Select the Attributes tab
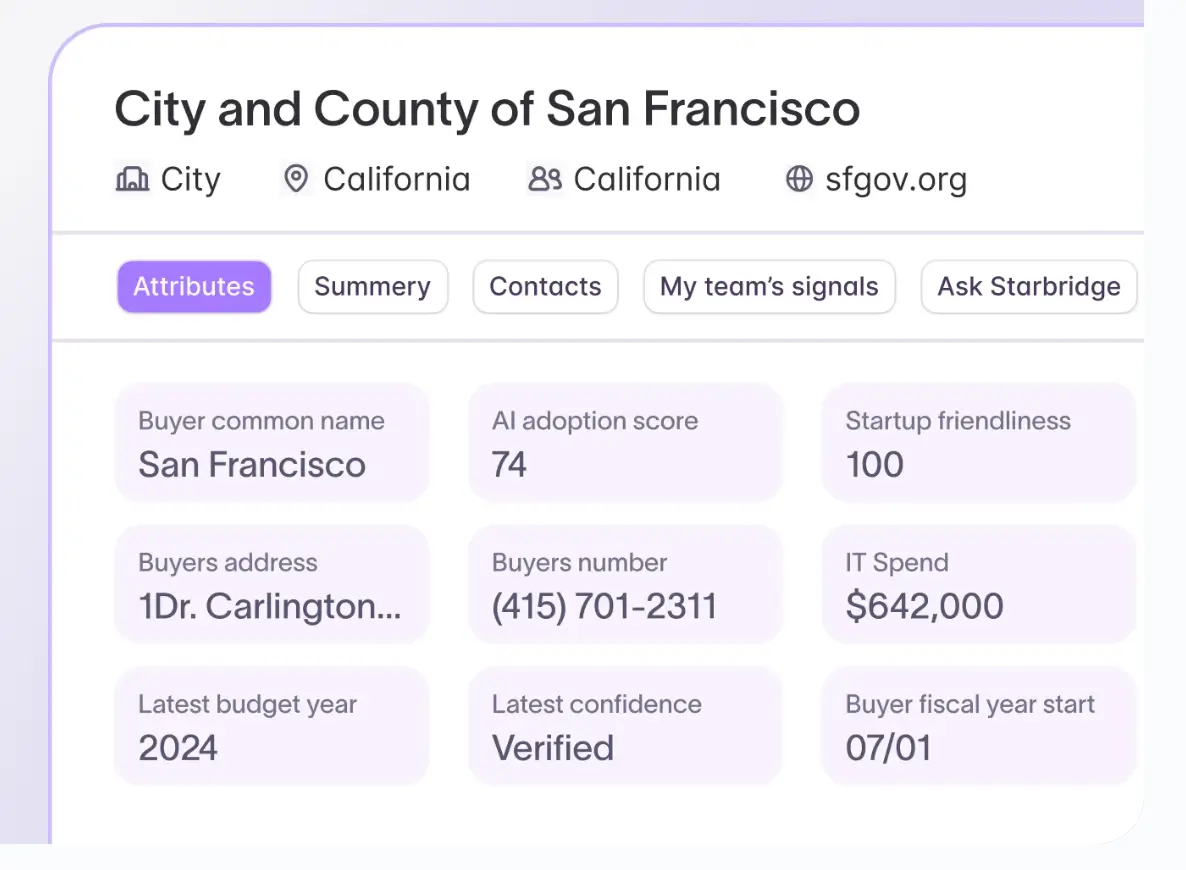Screen dimensions: 1186x870 pos(194,287)
